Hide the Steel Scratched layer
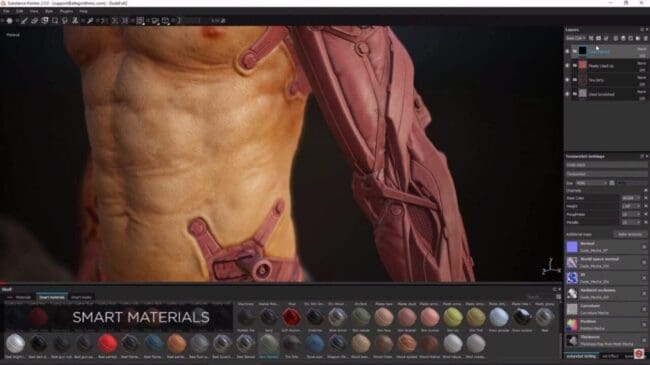This screenshot has height=365, width=650. coord(568,94)
